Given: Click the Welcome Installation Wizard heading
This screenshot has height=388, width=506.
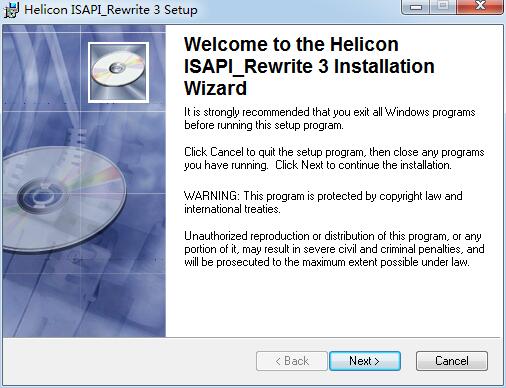Looking at the screenshot, I should coord(309,66).
